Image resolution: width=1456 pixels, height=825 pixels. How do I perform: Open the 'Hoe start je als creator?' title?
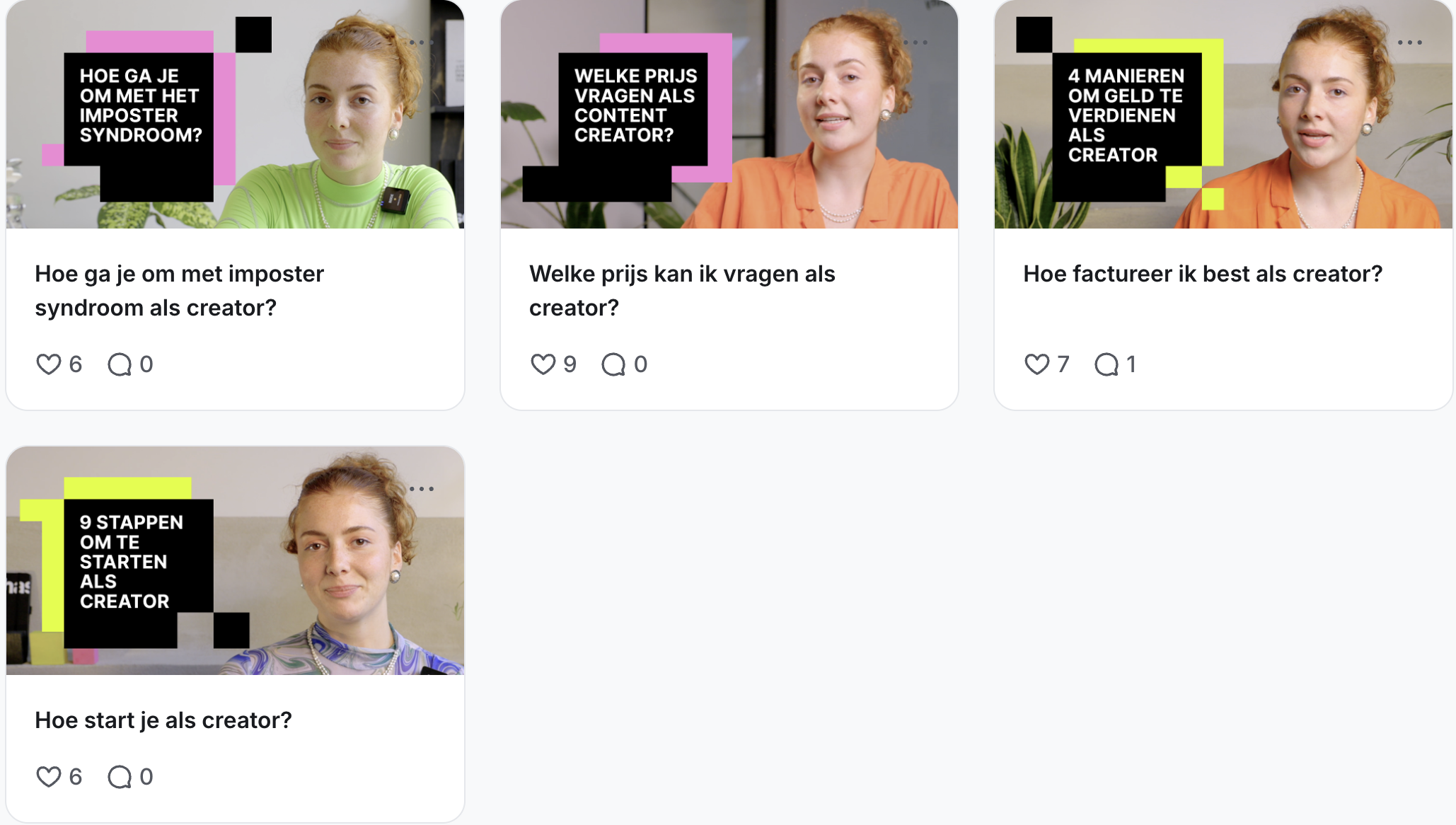[163, 720]
